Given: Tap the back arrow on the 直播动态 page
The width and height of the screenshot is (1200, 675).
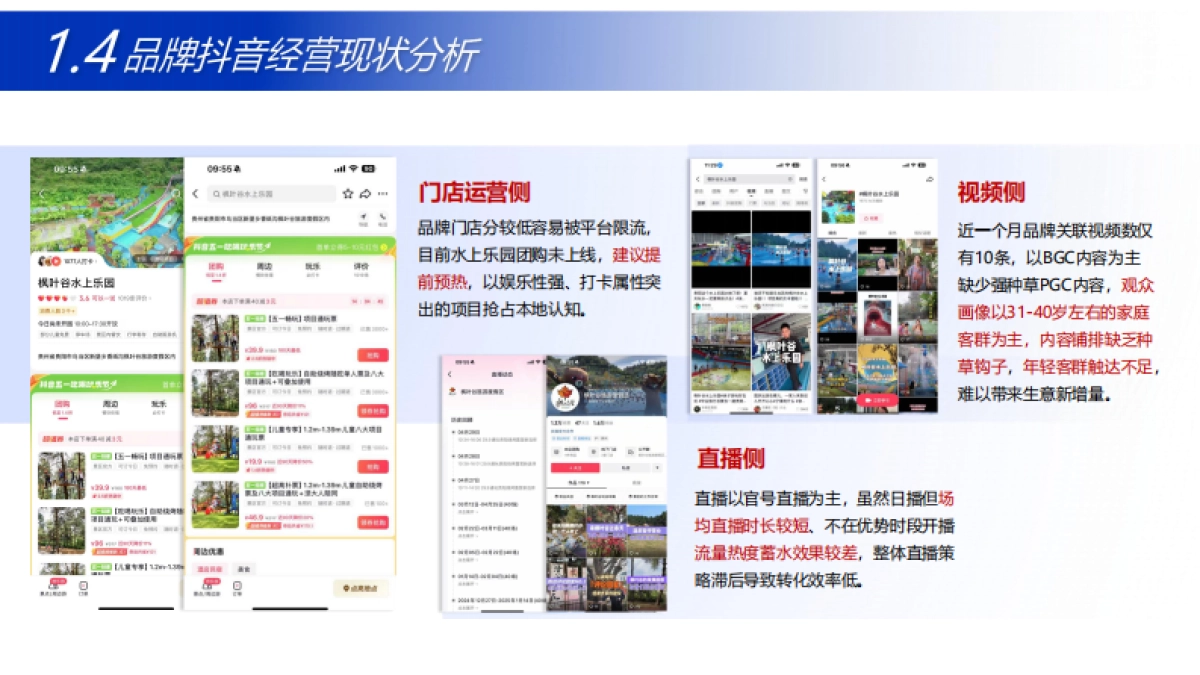Looking at the screenshot, I should pos(448,375).
